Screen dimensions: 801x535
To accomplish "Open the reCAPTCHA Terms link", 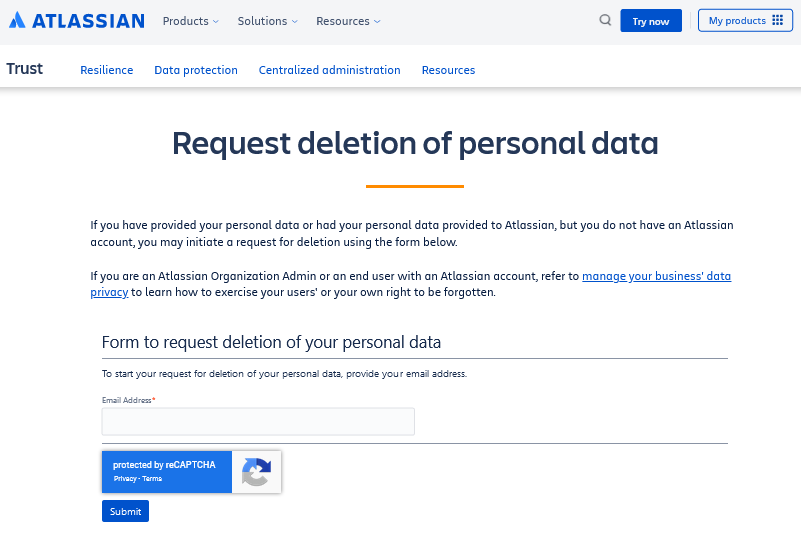I will (x=152, y=479).
